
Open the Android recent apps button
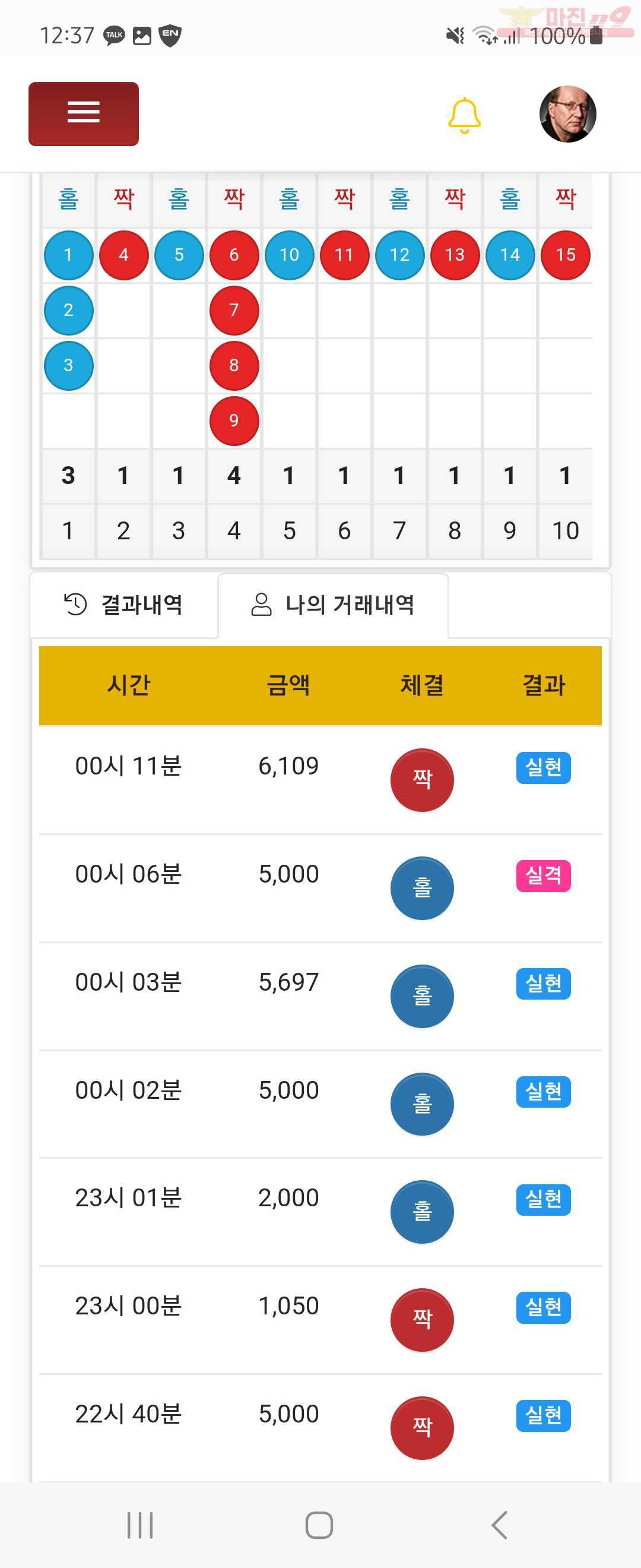point(140,1525)
